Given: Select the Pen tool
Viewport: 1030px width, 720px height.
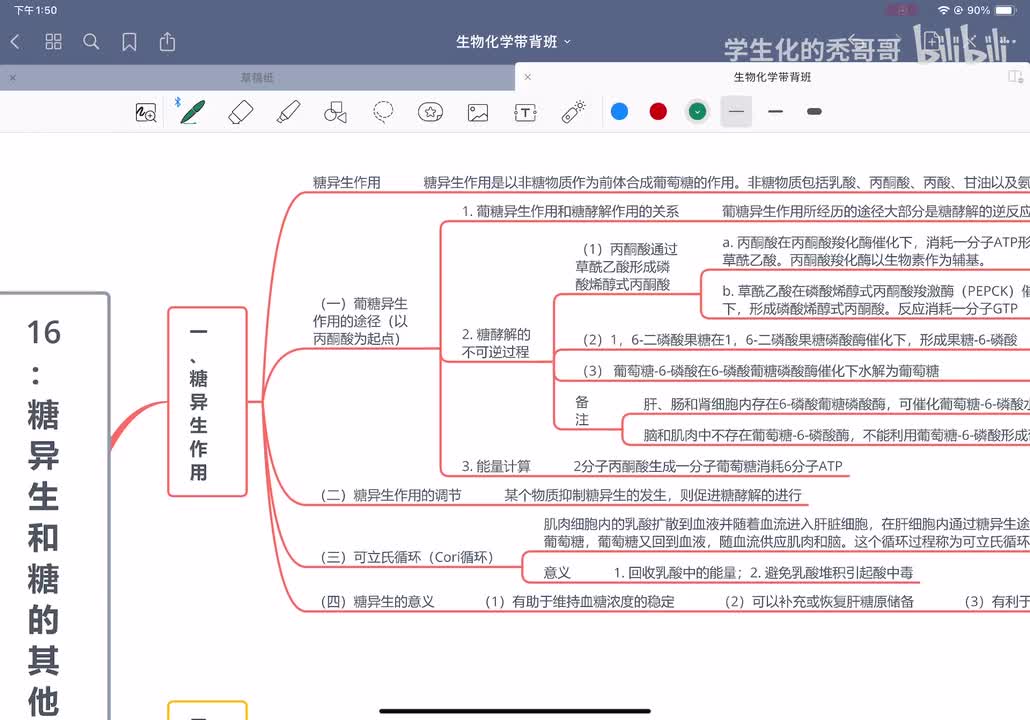Looking at the screenshot, I should click(192, 112).
